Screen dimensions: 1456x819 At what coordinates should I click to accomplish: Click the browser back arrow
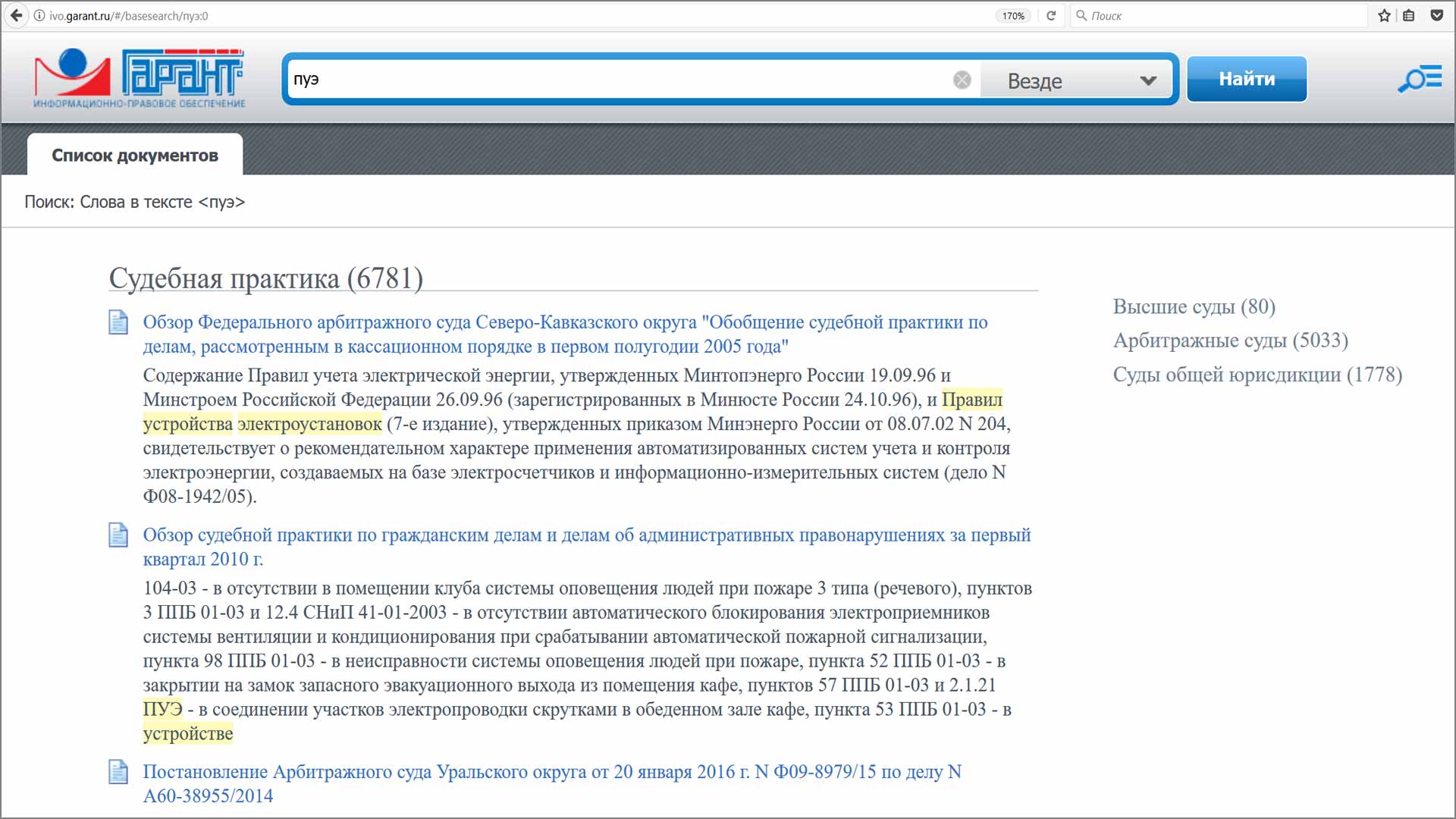click(15, 15)
